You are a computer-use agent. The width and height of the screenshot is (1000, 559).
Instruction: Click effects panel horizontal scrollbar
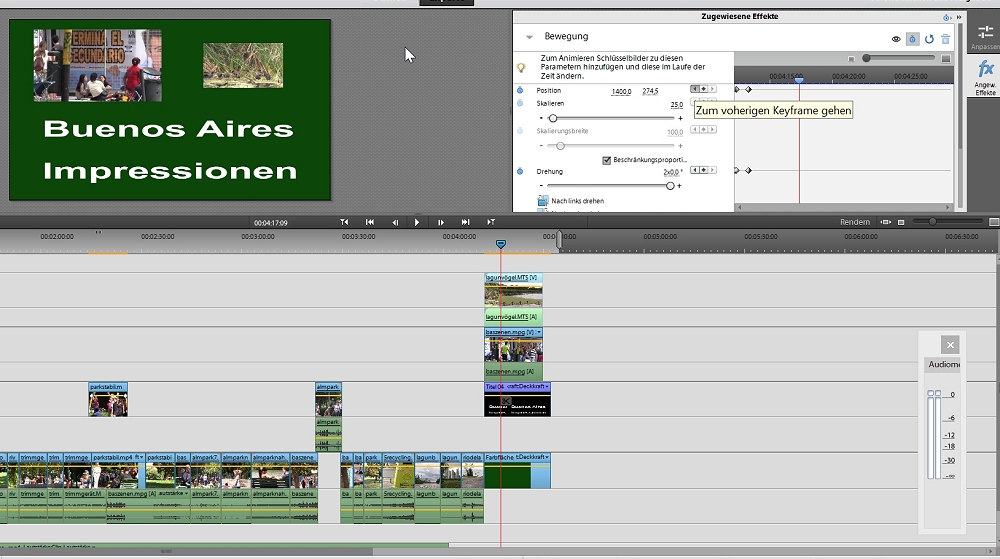[843, 207]
